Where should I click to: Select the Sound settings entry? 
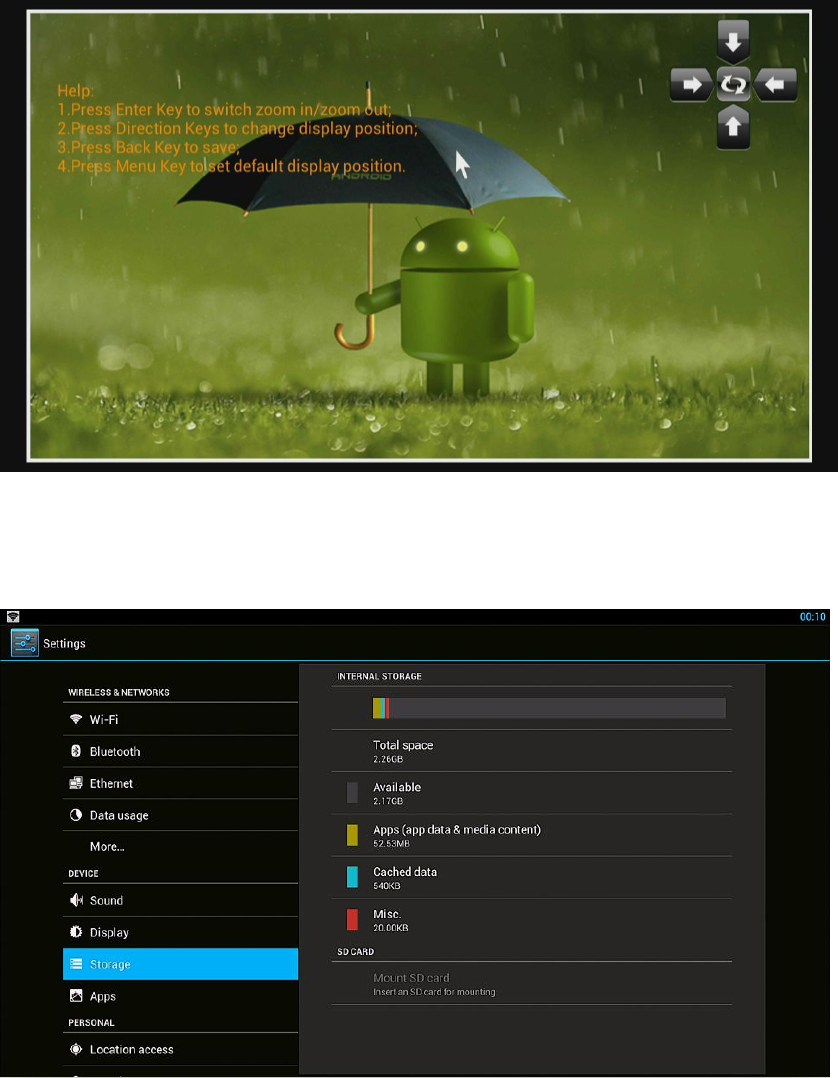180,900
